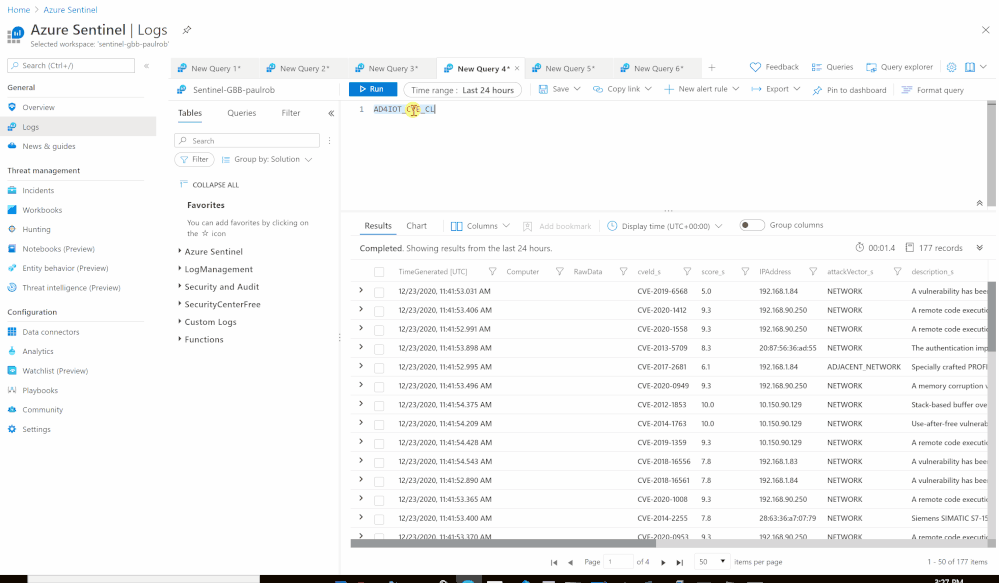Change items per page dropdown
999x583 pixels.
point(712,562)
